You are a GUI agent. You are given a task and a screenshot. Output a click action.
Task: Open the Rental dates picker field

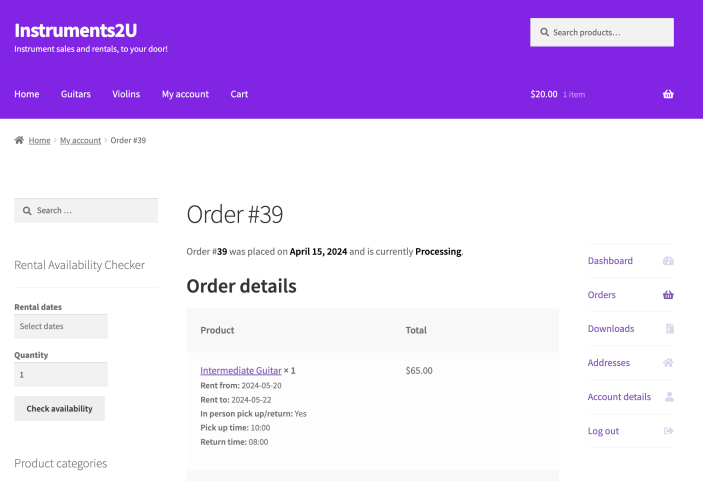pos(61,326)
